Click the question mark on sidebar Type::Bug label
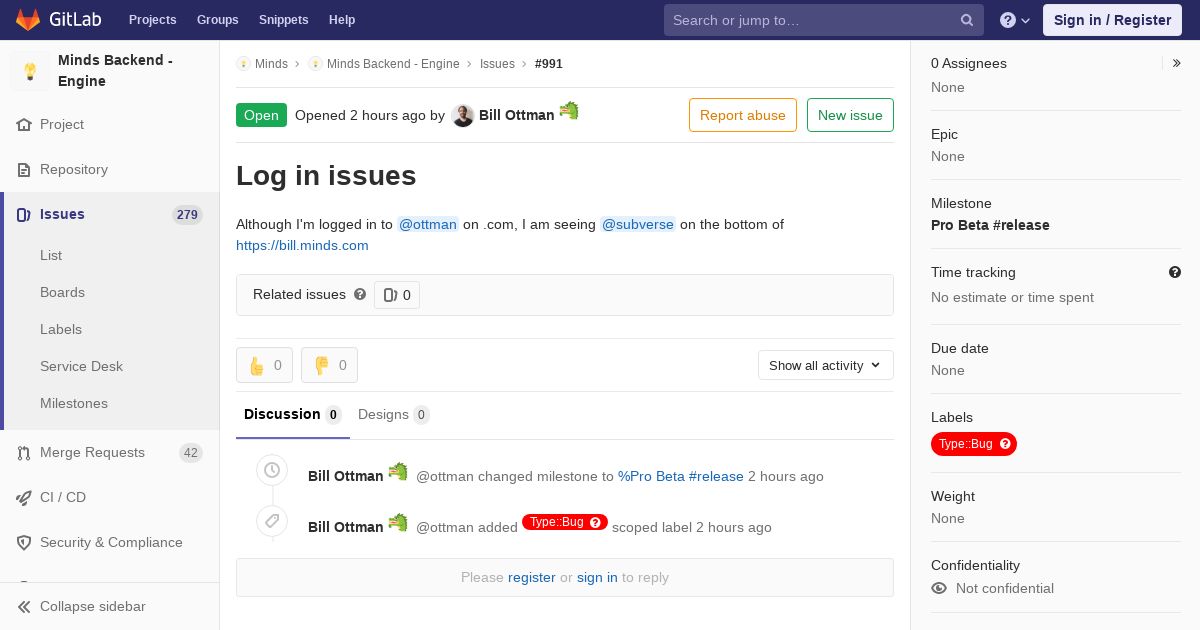Image resolution: width=1200 pixels, height=630 pixels. tap(1005, 444)
